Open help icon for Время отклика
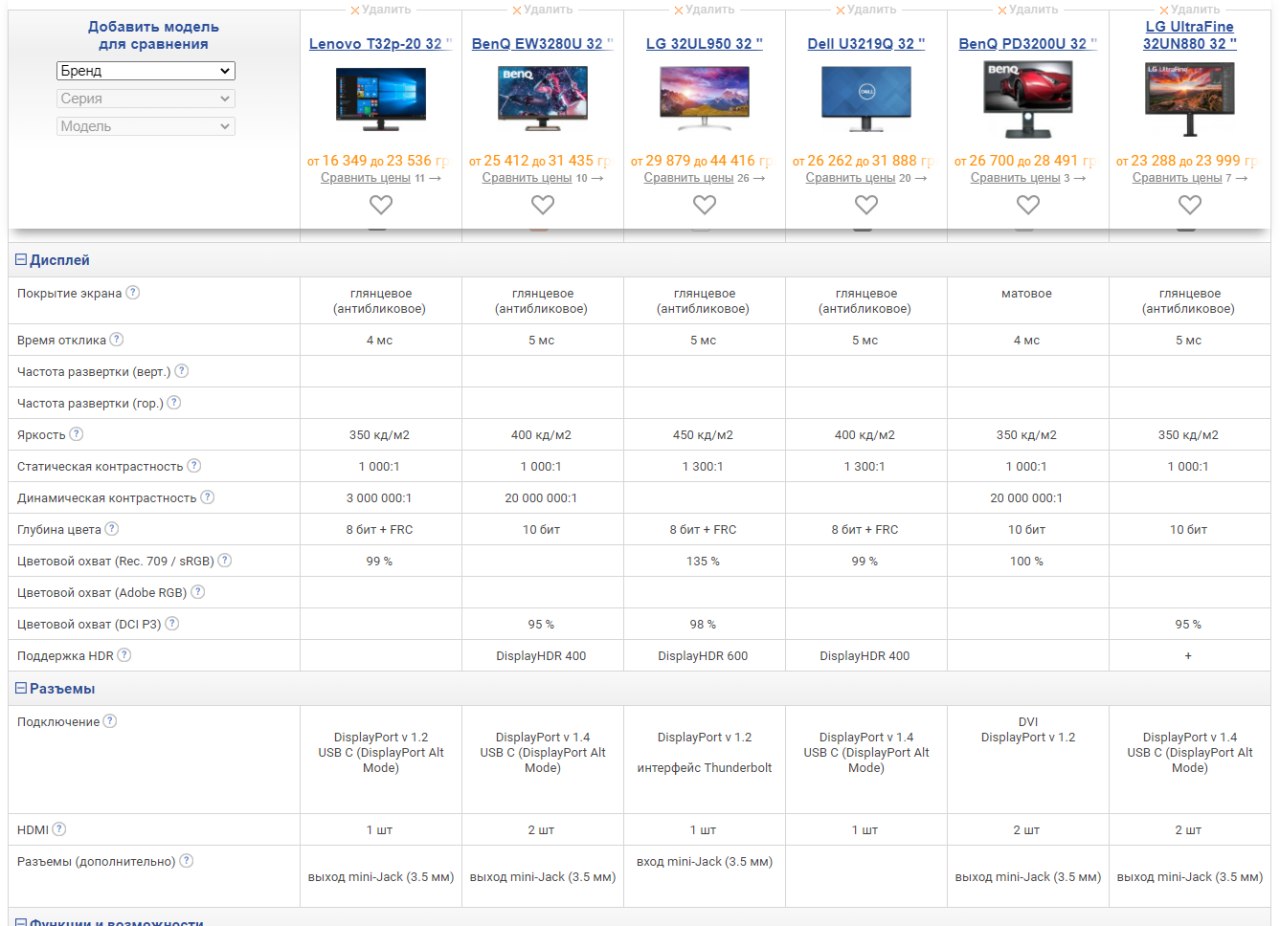 pos(117,340)
